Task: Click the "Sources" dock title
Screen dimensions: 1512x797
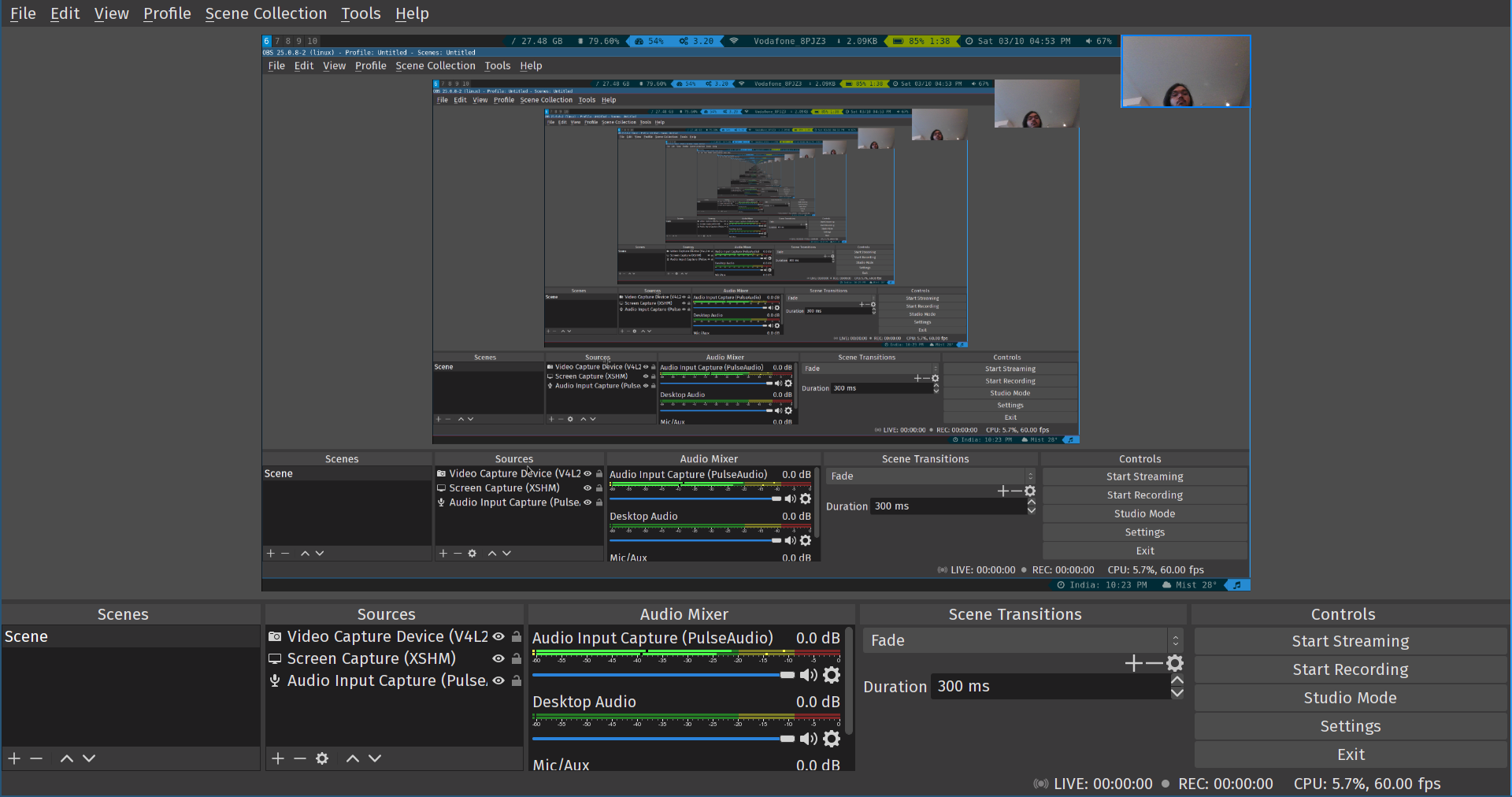Action: 386,614
